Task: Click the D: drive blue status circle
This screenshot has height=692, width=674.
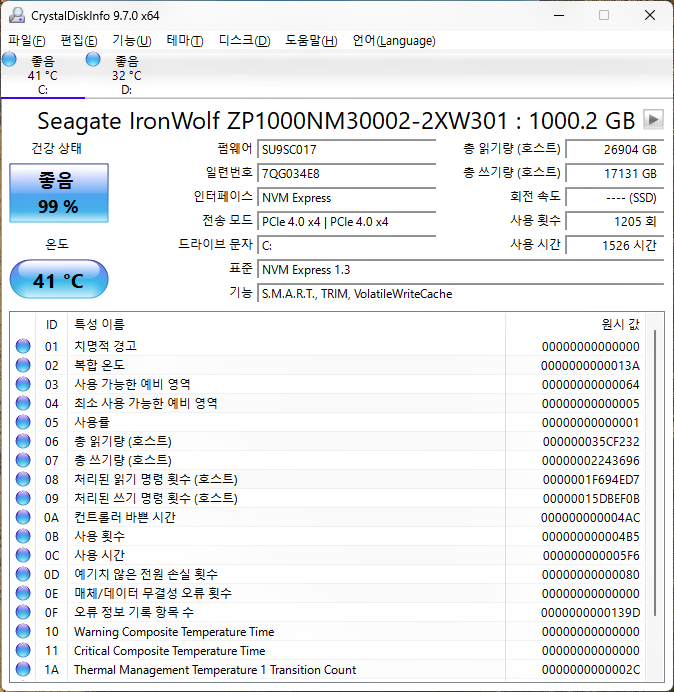Action: click(93, 59)
